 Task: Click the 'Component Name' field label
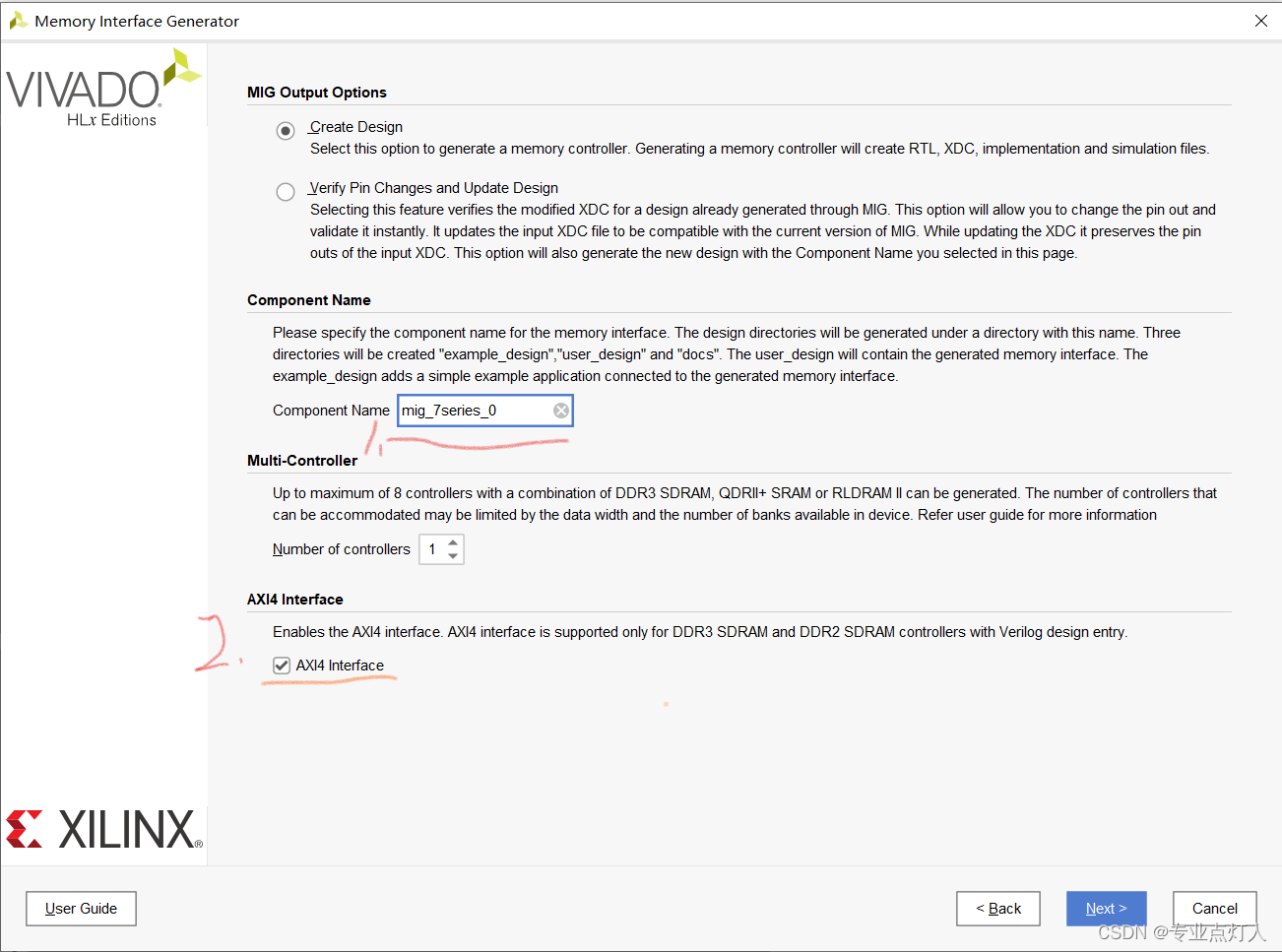(331, 411)
